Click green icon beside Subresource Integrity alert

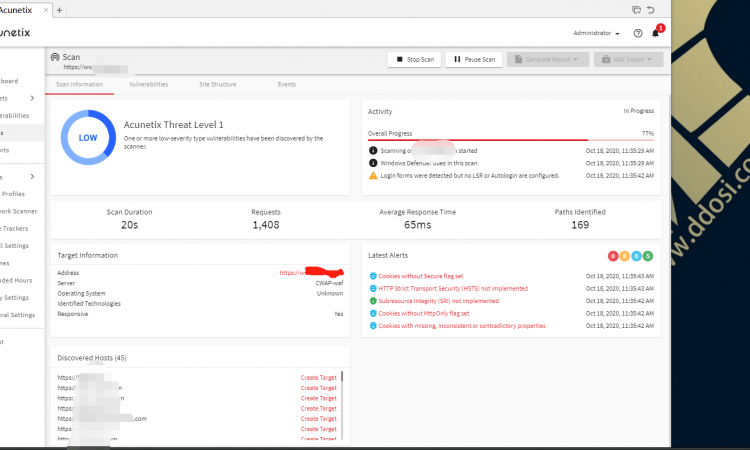click(373, 301)
